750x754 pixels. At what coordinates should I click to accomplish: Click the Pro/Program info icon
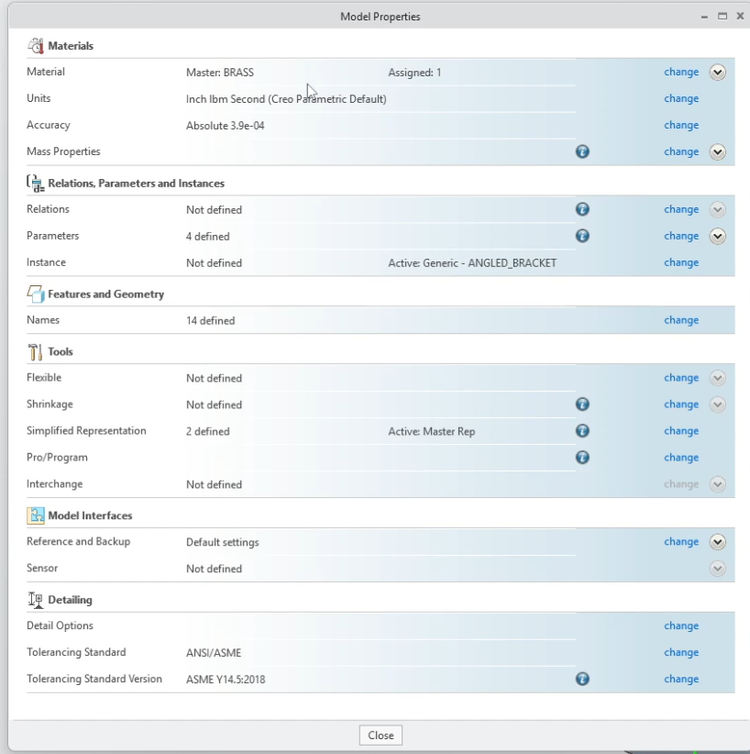pyautogui.click(x=582, y=457)
